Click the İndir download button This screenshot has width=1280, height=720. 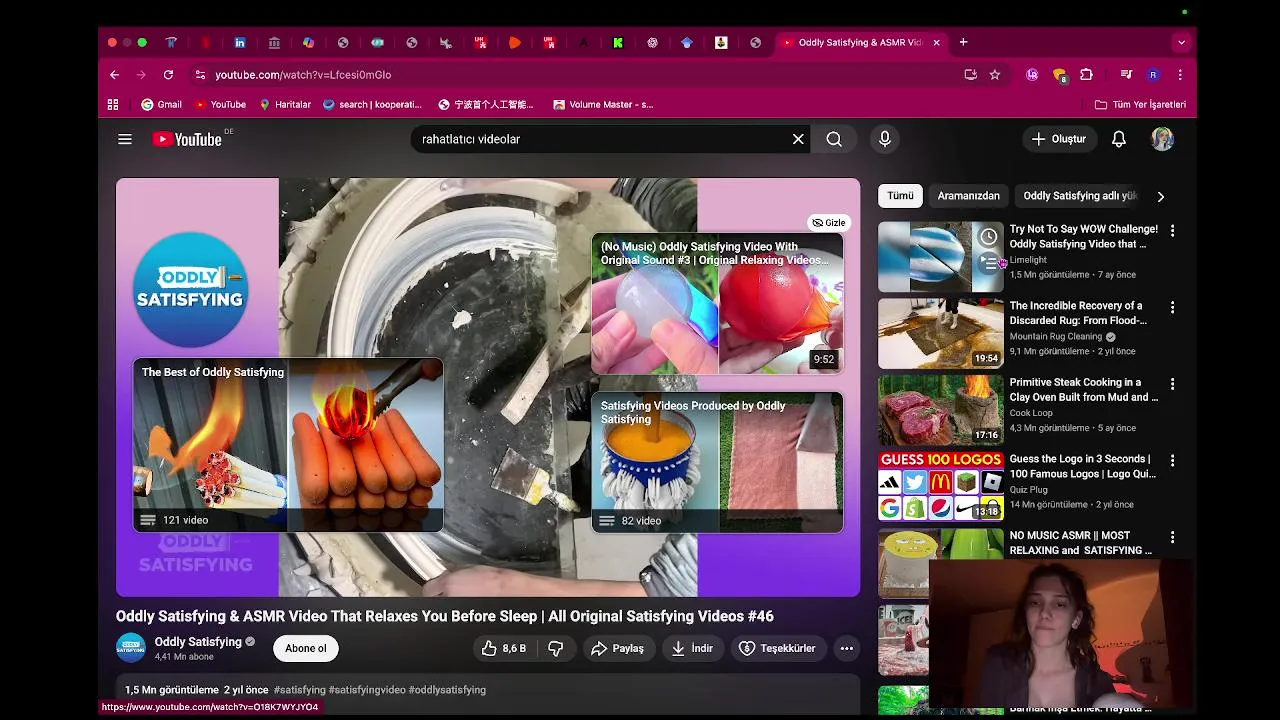pyautogui.click(x=692, y=648)
